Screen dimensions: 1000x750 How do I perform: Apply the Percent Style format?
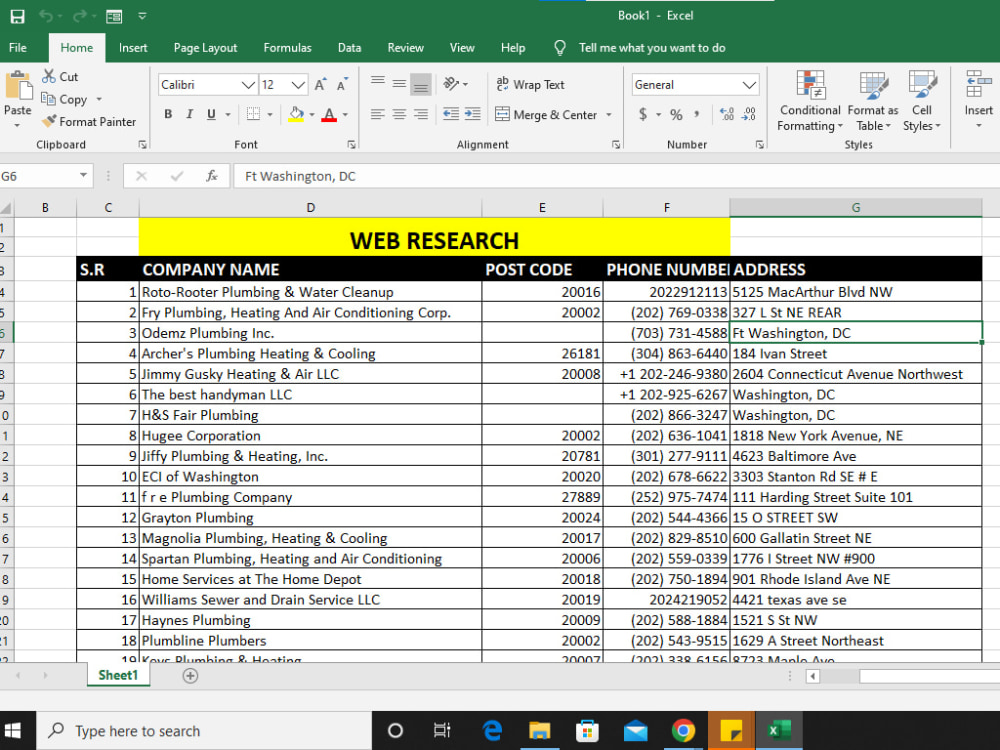pyautogui.click(x=677, y=114)
